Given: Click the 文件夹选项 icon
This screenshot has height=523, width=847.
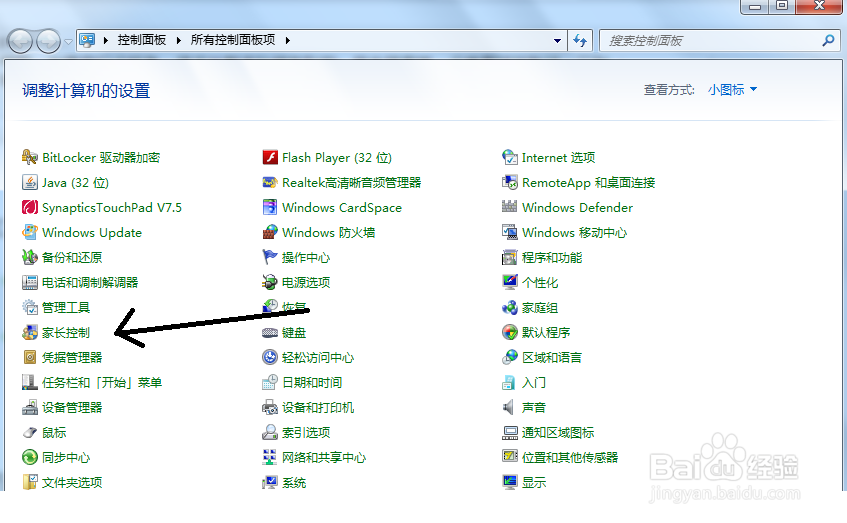Looking at the screenshot, I should click(29, 482).
